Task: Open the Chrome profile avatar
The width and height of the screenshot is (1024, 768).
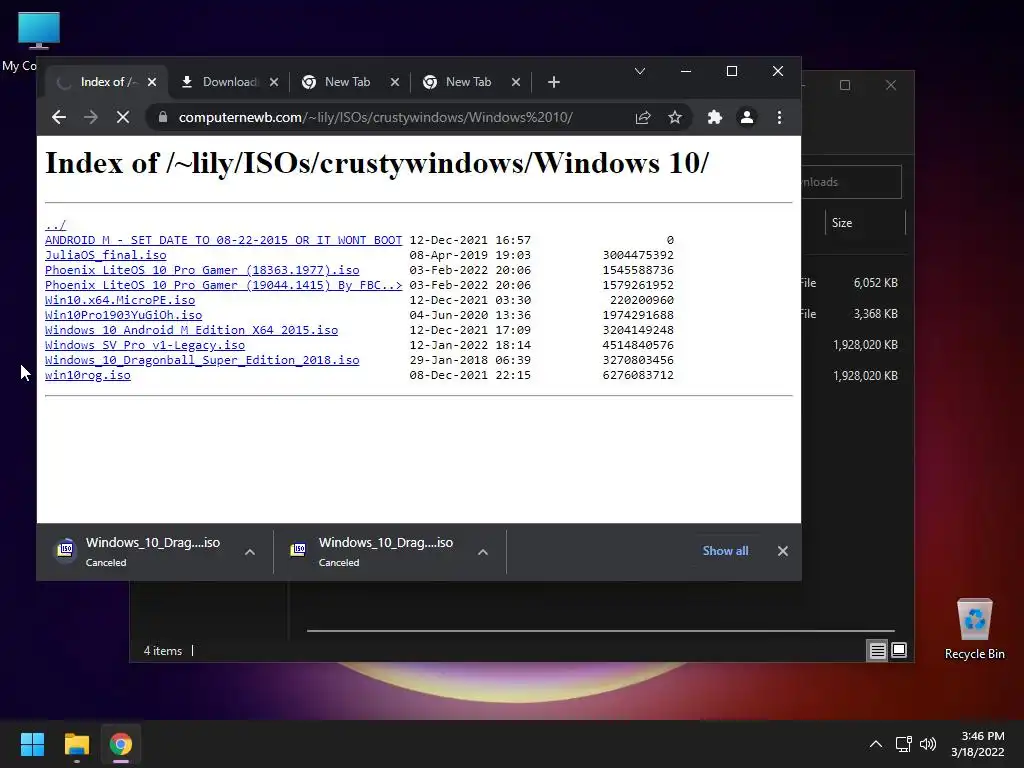Action: [746, 118]
